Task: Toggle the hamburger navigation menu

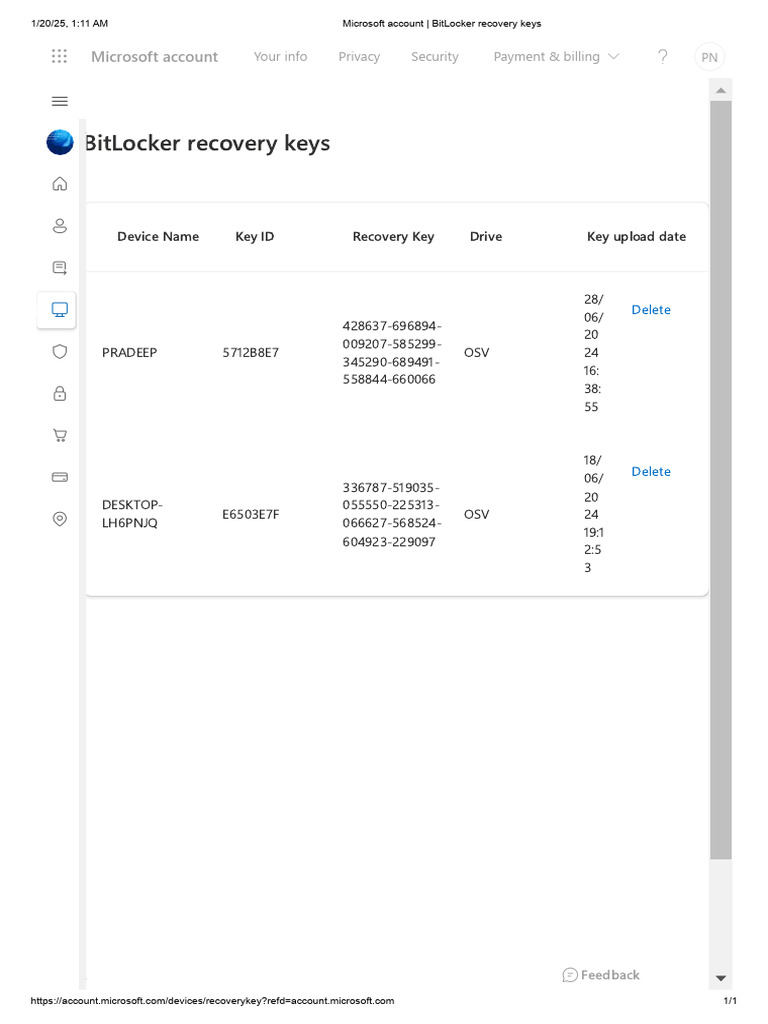Action: click(x=59, y=101)
